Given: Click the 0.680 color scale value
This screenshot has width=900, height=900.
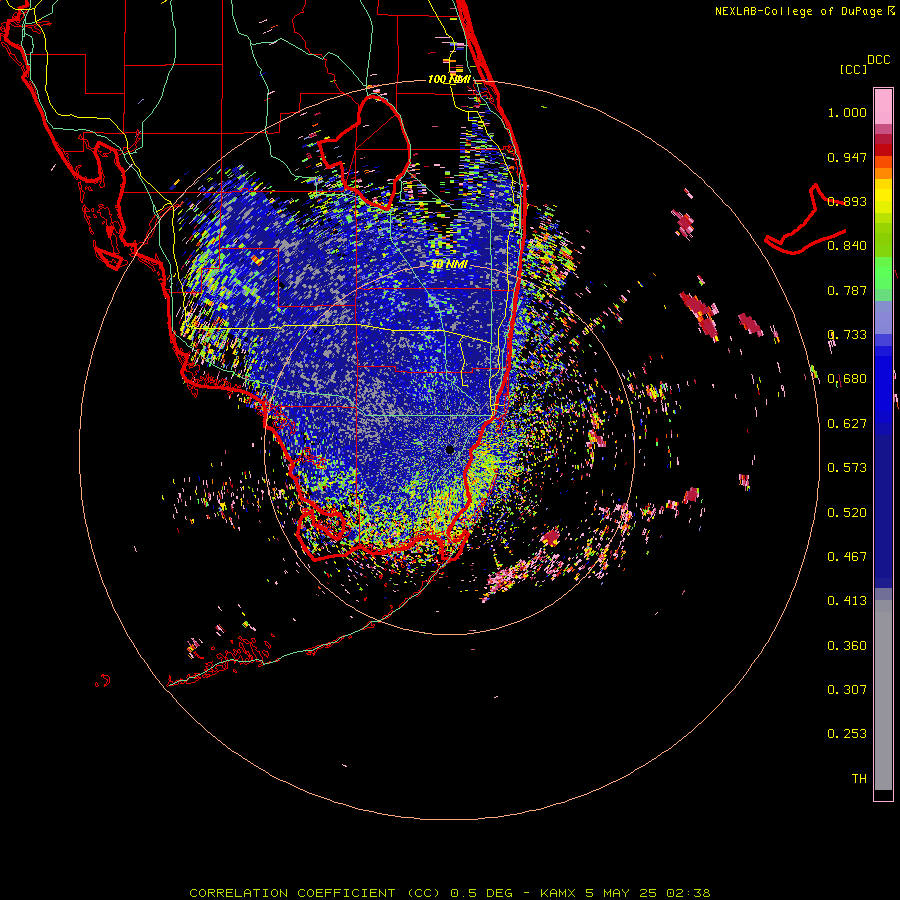Looking at the screenshot, I should click(847, 379).
